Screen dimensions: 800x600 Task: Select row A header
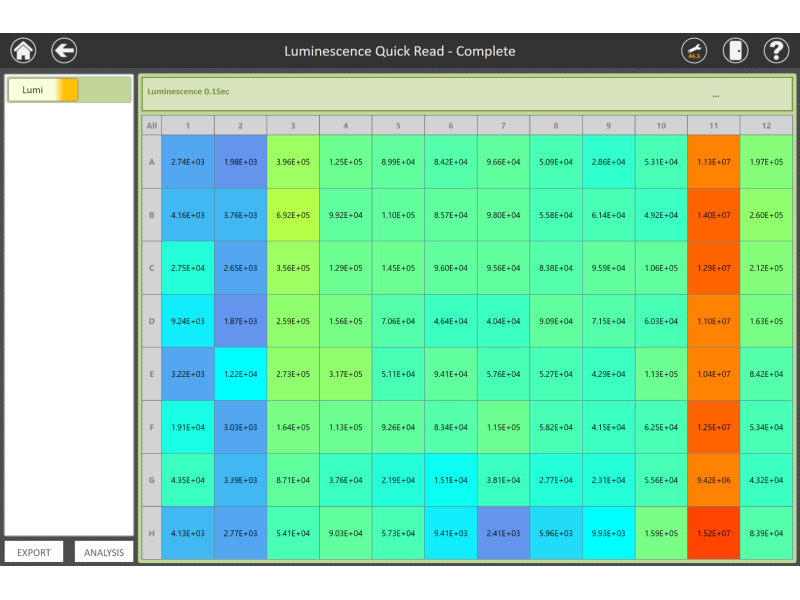click(152, 162)
